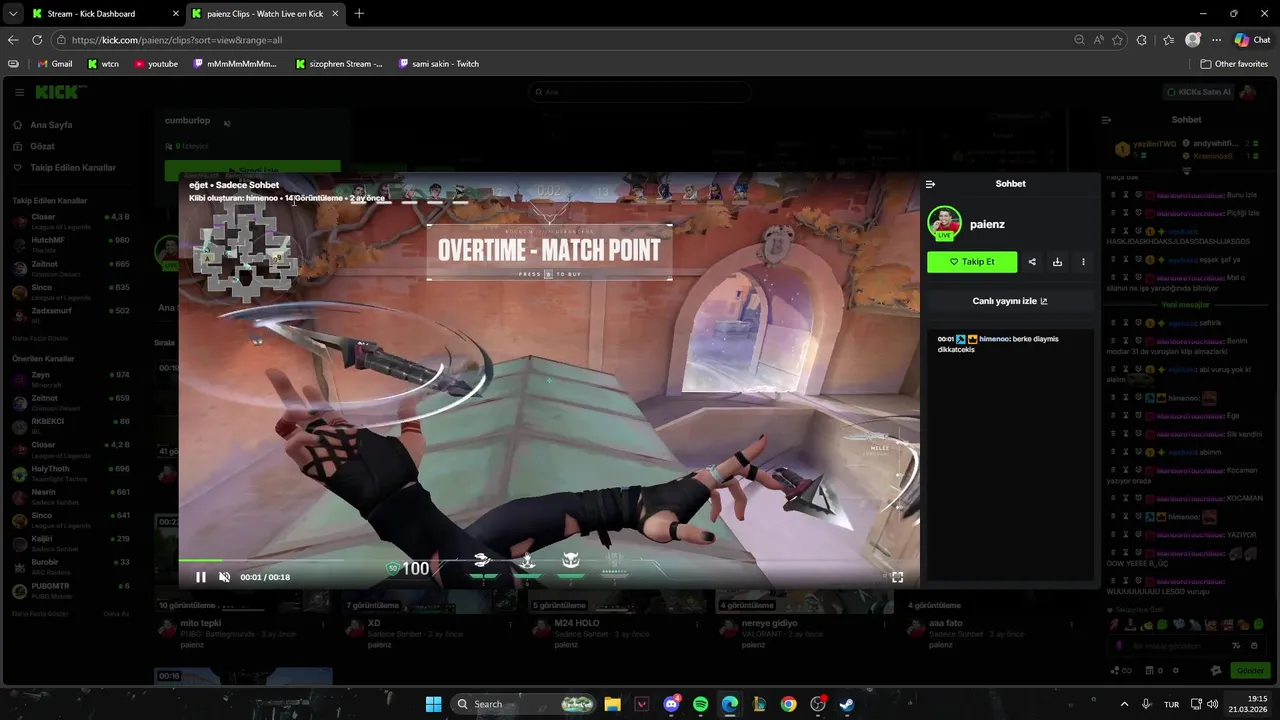Show hidden system tray icons
1280x720 pixels.
coord(1124,704)
